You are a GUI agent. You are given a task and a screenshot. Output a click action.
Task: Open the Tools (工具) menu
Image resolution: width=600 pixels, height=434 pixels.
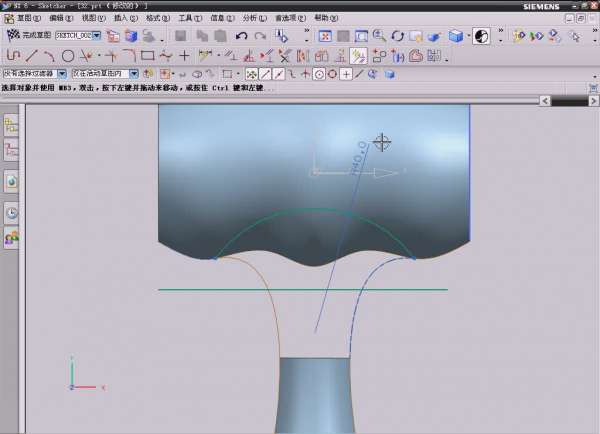187,18
